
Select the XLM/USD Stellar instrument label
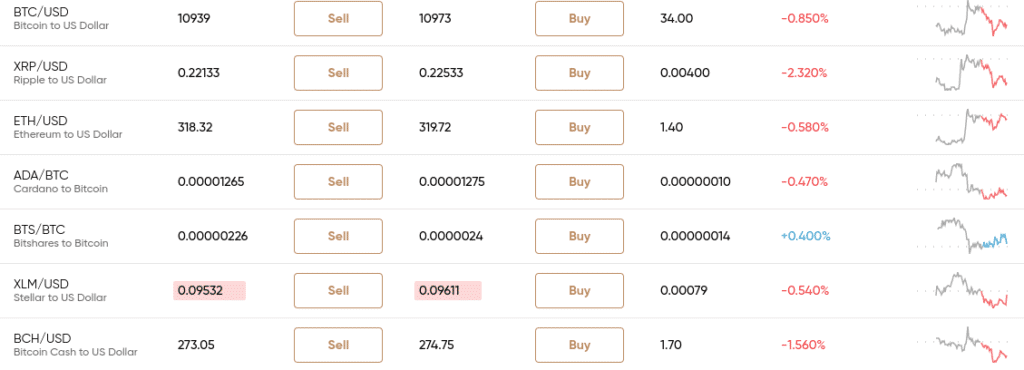(60, 290)
